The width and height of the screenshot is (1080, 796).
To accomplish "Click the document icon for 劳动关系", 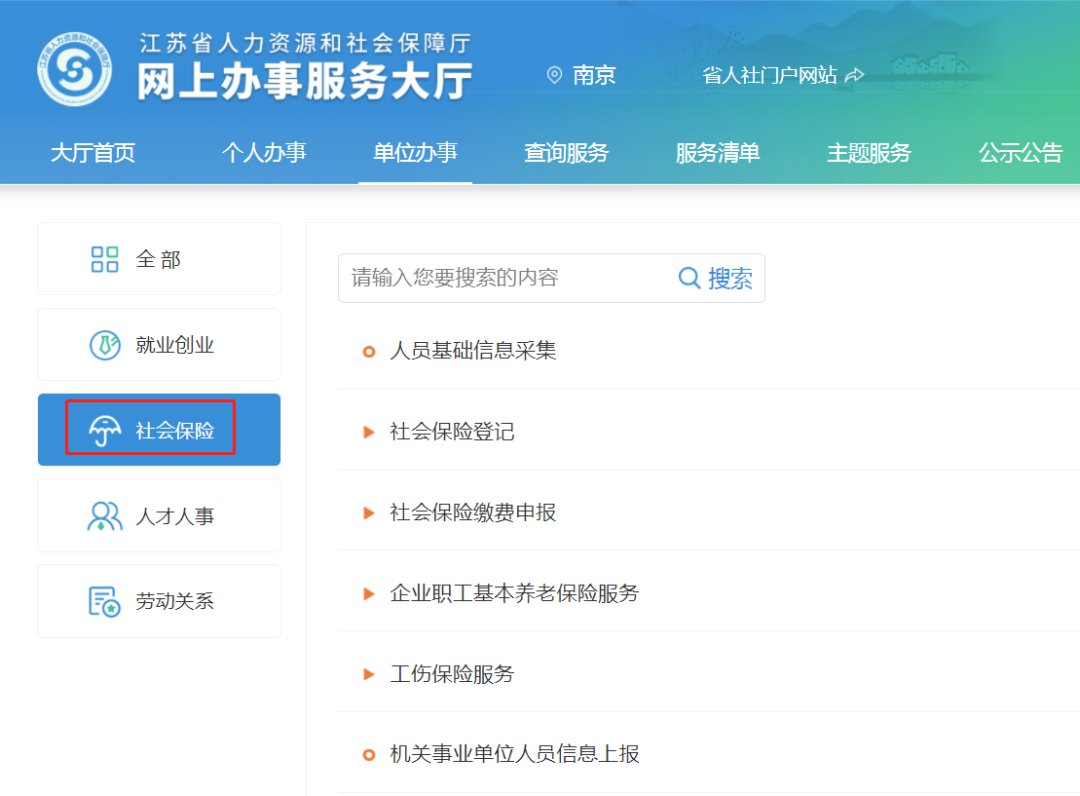I will pyautogui.click(x=105, y=602).
